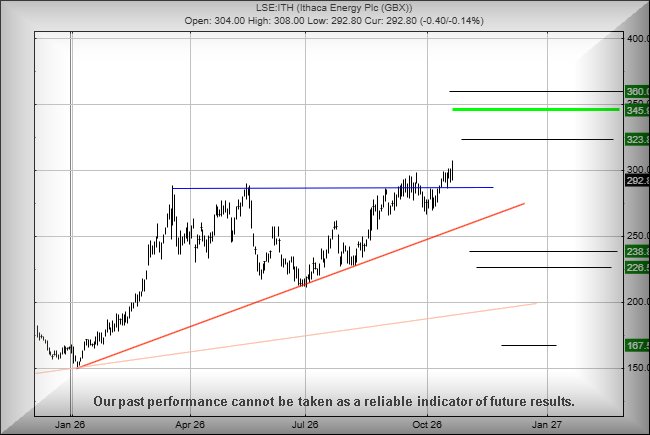Click the 200 price axis value
The width and height of the screenshot is (650, 435).
(x=638, y=301)
